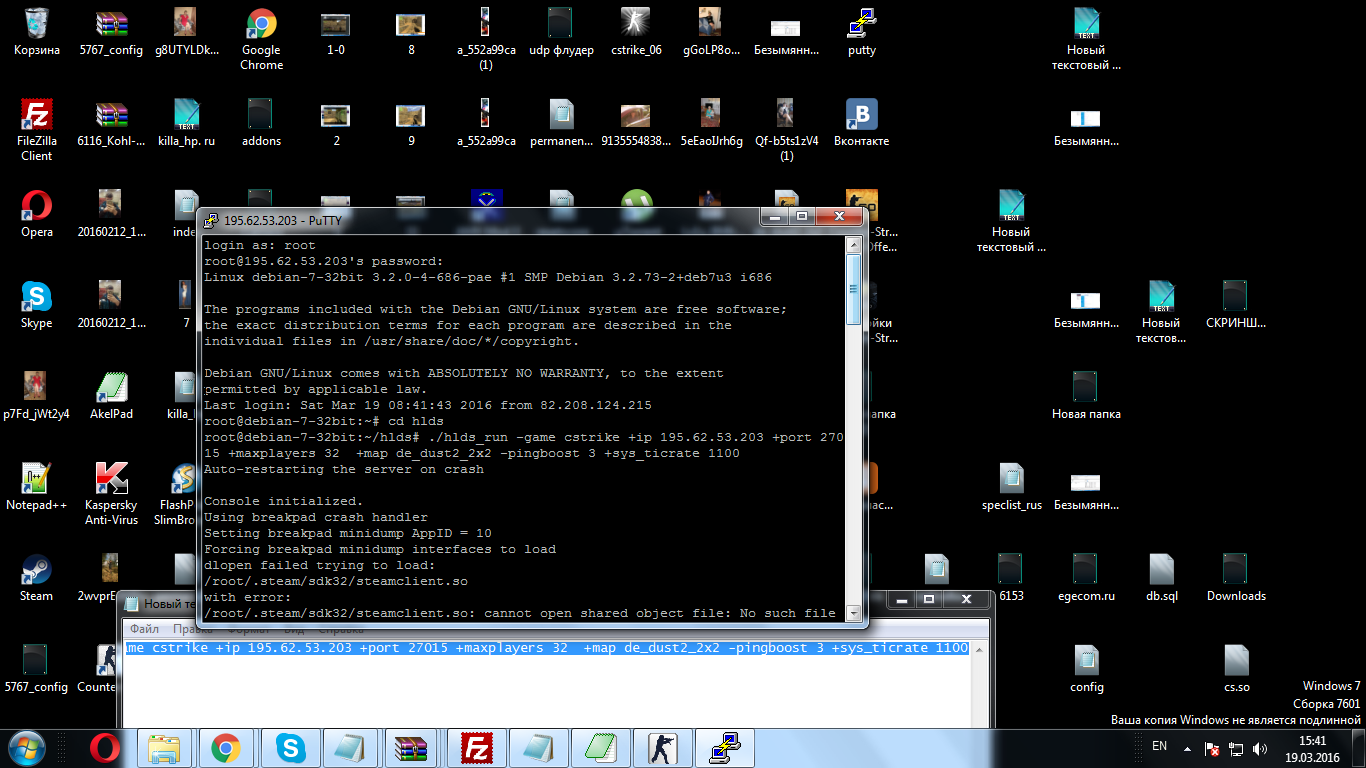Open the Steam desktop icon

37,578
